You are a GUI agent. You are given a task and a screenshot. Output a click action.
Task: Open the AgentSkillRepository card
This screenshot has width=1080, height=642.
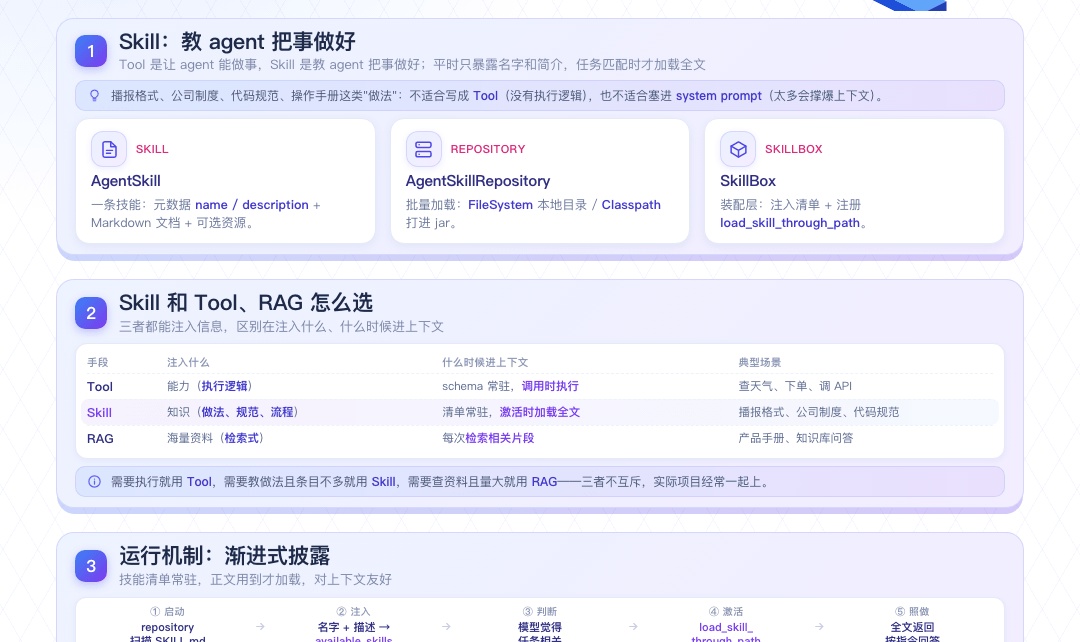coord(540,181)
